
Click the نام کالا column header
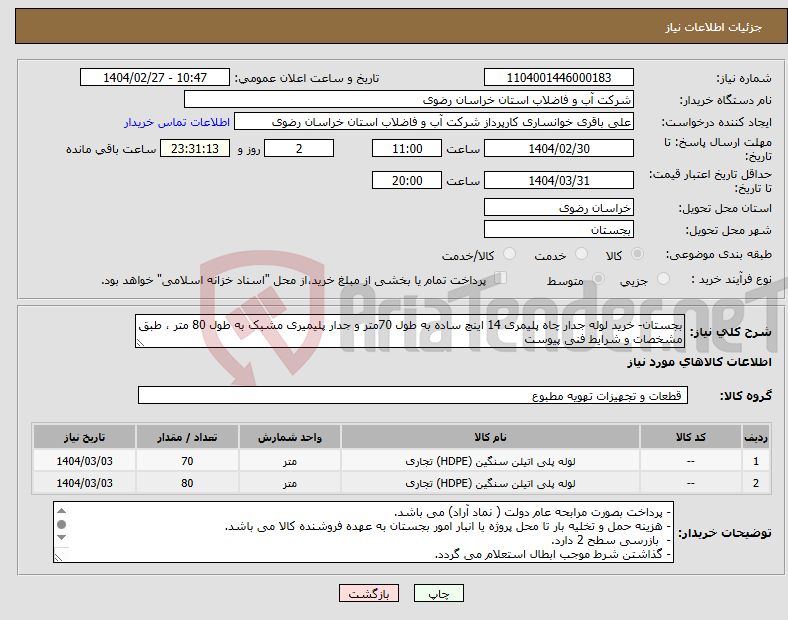pyautogui.click(x=490, y=437)
